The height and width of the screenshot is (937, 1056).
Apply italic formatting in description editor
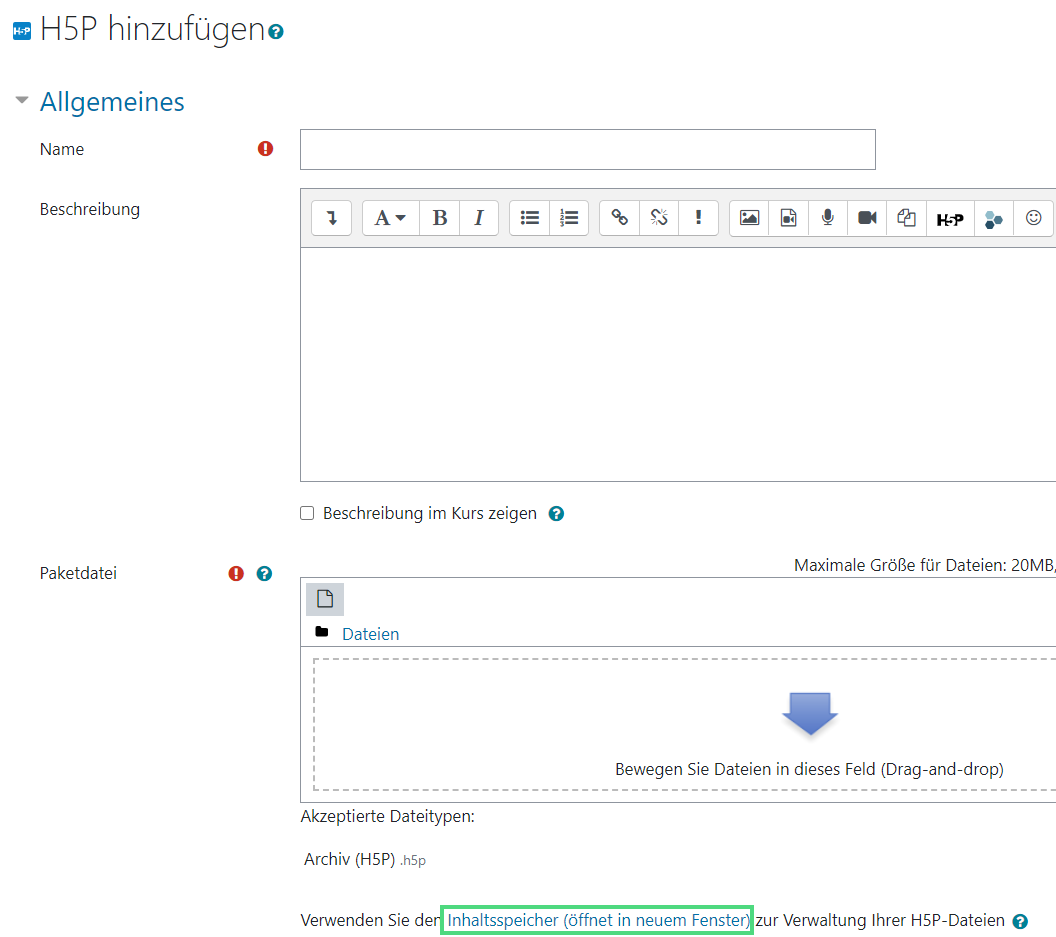click(479, 218)
